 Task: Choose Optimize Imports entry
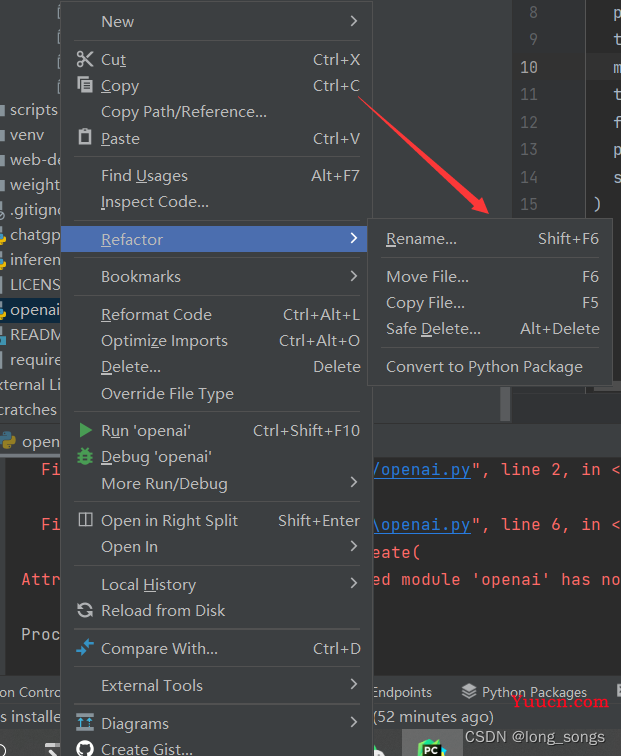click(x=217, y=341)
